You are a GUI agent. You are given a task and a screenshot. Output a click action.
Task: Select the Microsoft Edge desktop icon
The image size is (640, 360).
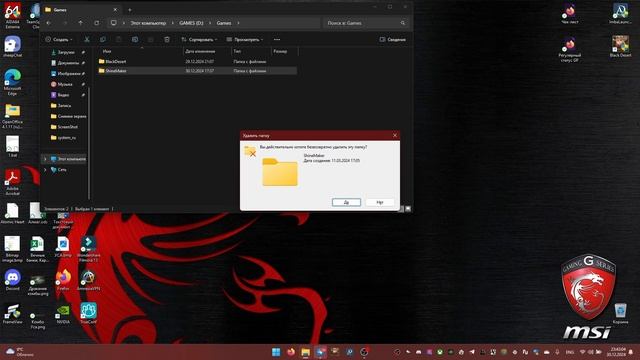point(13,82)
